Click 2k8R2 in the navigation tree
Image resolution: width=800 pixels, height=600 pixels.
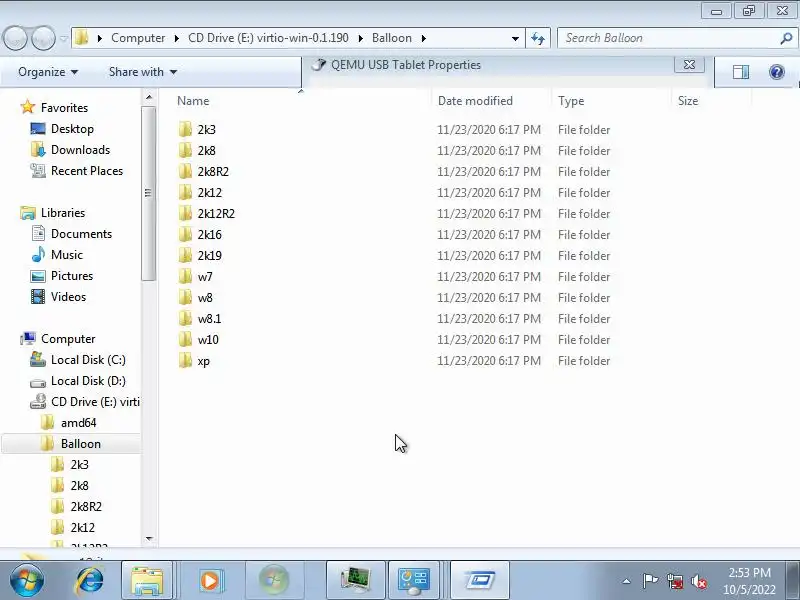(77, 506)
